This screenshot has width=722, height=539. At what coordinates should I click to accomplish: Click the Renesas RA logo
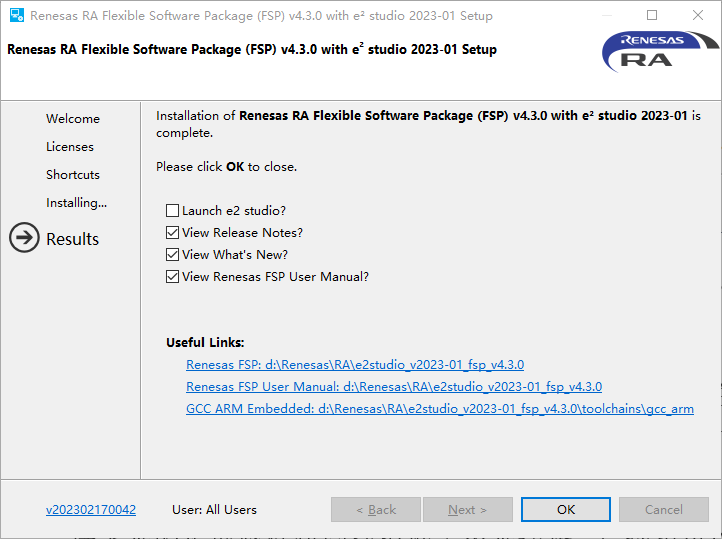point(660,52)
